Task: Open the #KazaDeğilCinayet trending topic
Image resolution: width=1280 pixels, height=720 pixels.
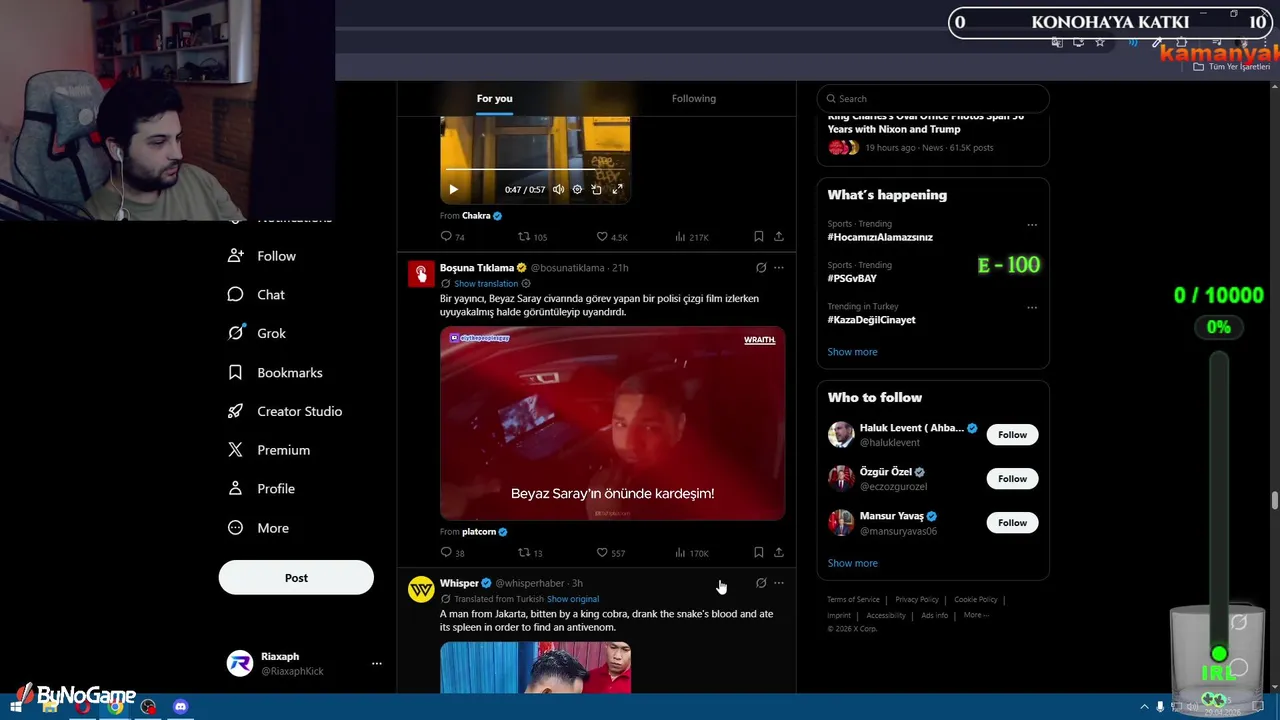Action: click(x=871, y=320)
